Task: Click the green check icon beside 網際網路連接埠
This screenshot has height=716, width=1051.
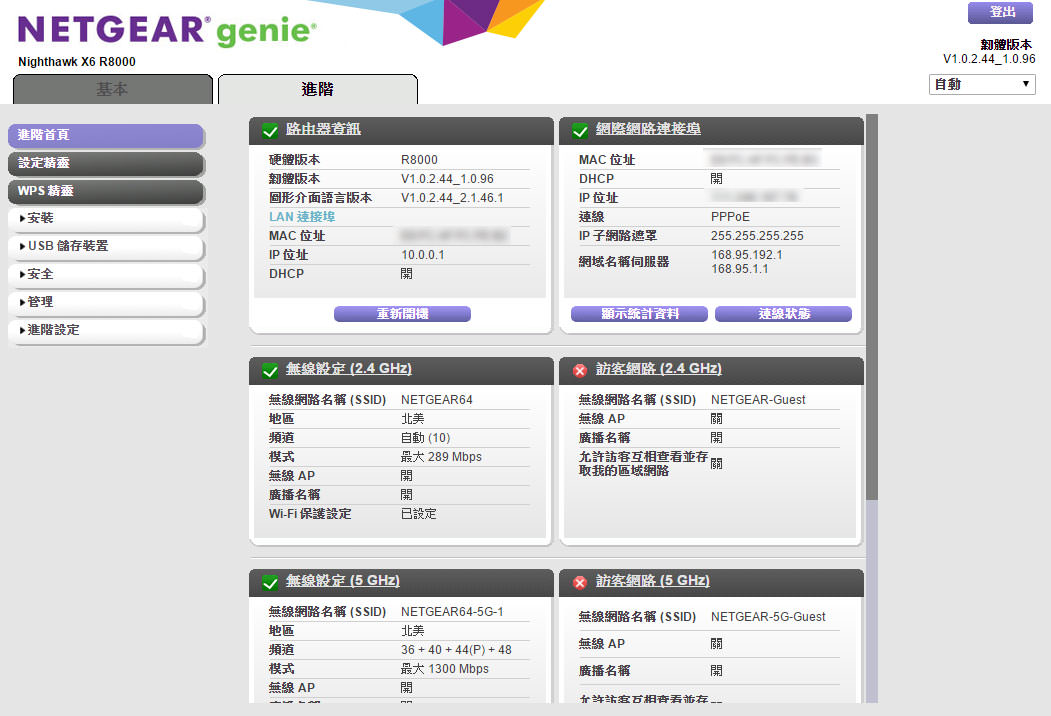Action: (x=580, y=131)
